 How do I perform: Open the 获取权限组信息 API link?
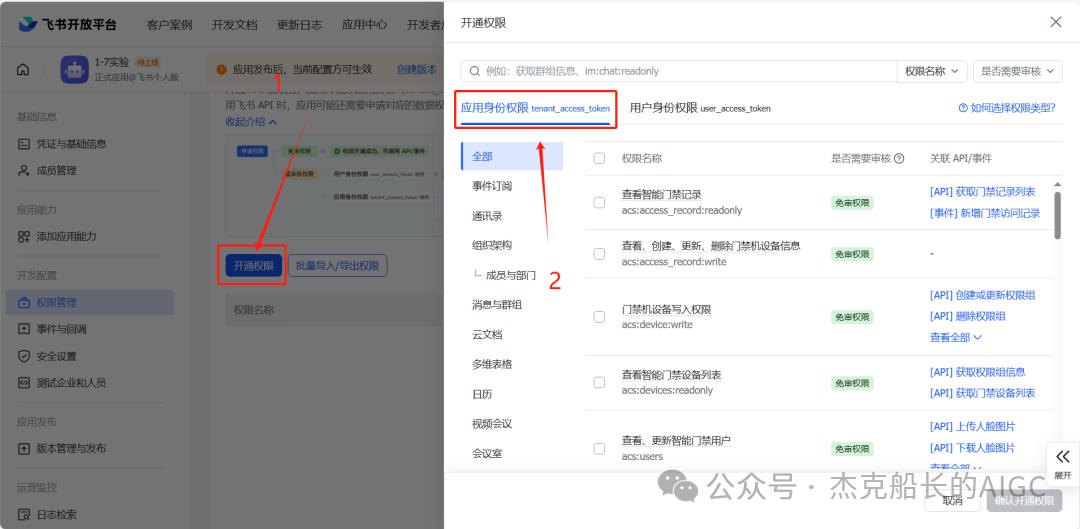tap(977, 372)
